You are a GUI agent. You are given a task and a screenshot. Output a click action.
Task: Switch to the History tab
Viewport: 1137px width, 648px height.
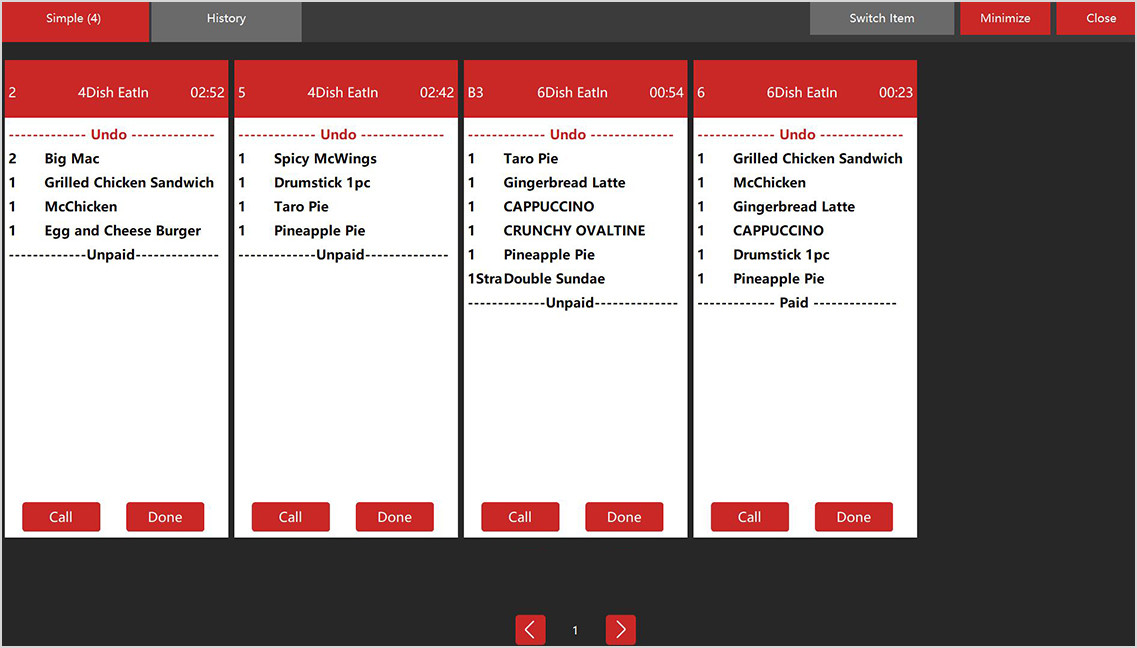point(226,19)
